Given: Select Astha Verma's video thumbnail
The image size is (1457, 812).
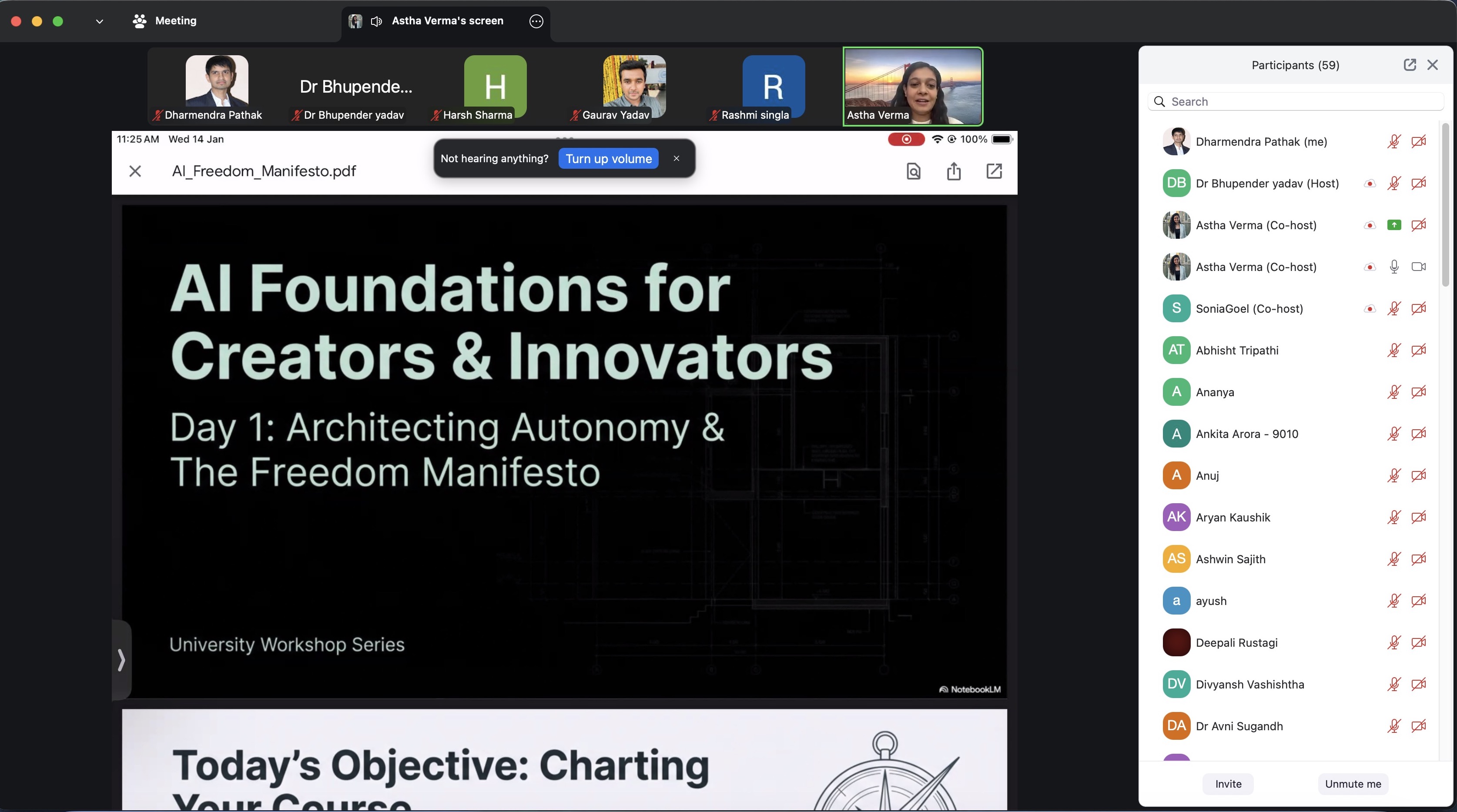Looking at the screenshot, I should pos(913,87).
